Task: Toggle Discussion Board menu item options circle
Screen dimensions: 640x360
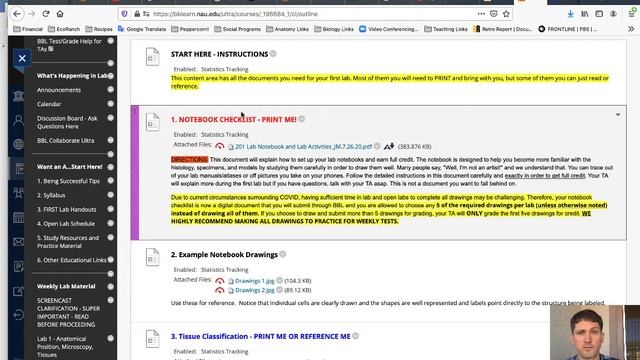Action: coord(111,118)
